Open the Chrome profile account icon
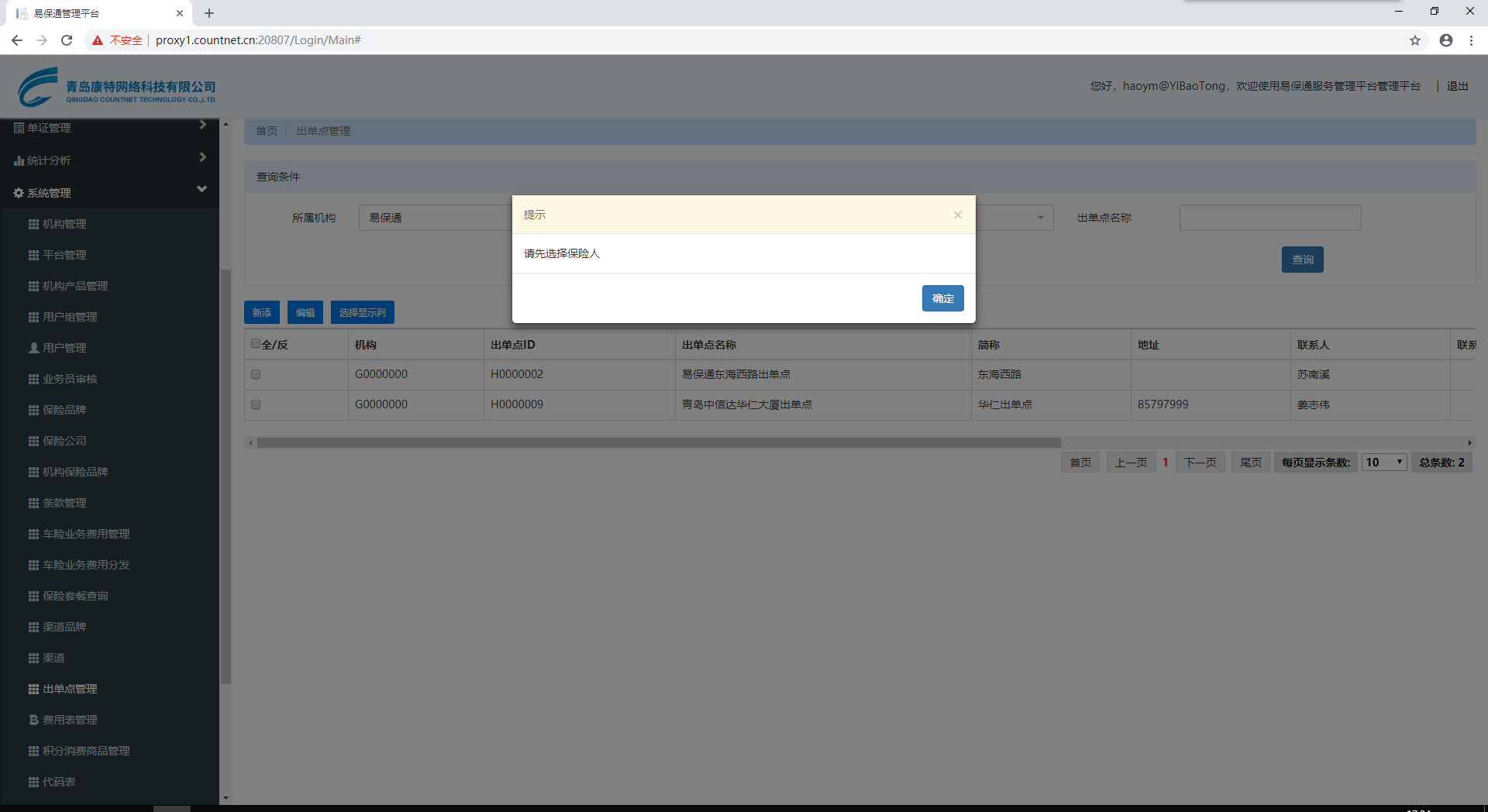 tap(1446, 40)
